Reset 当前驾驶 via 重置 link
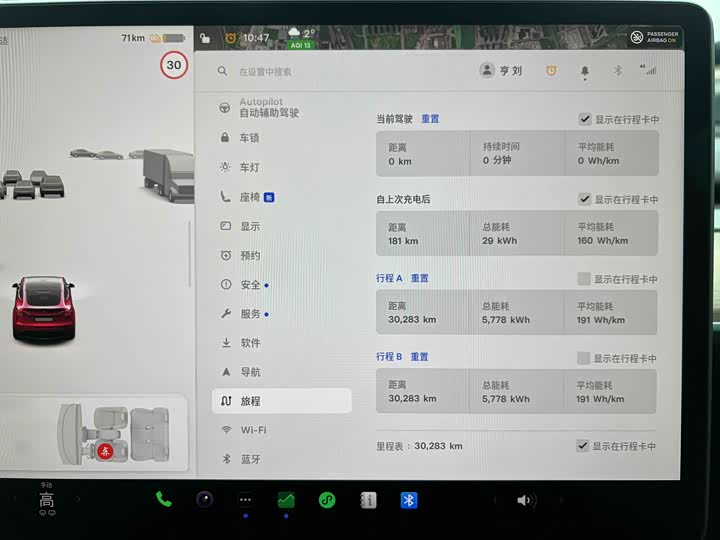 [430, 119]
